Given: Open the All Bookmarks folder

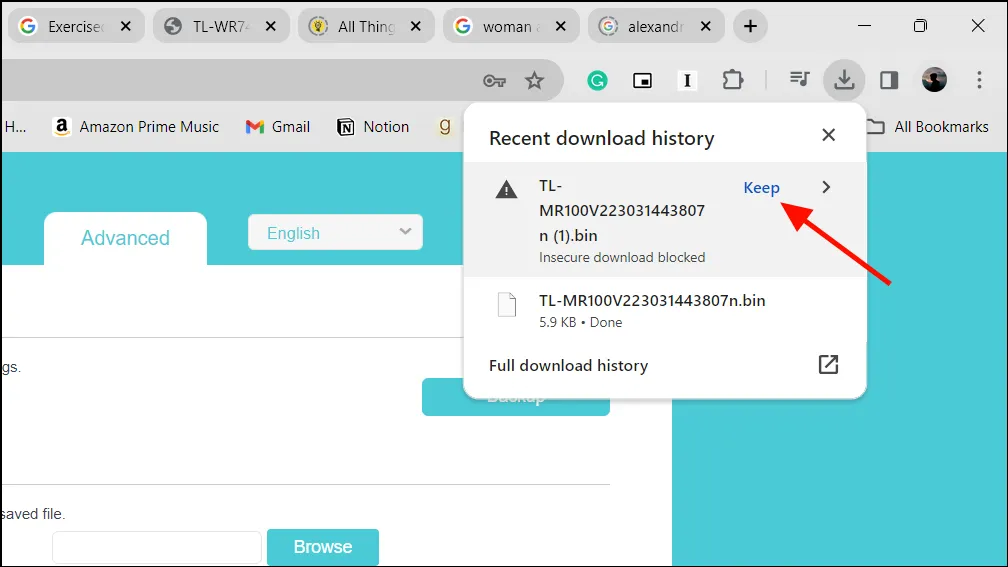Looking at the screenshot, I should click(928, 127).
